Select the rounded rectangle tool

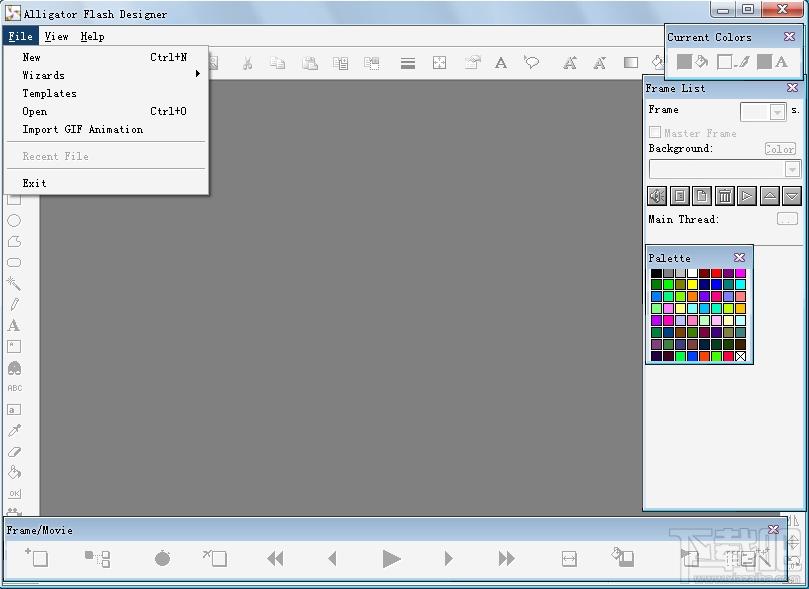click(14, 263)
